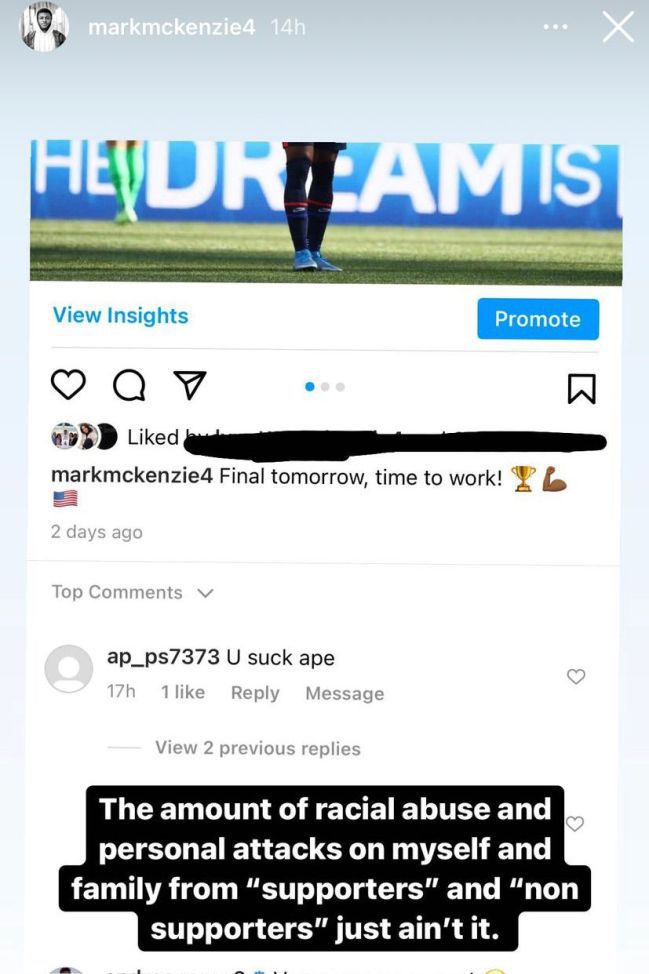Message the ap_ps7373 commenter
649x974 pixels.
(345, 693)
